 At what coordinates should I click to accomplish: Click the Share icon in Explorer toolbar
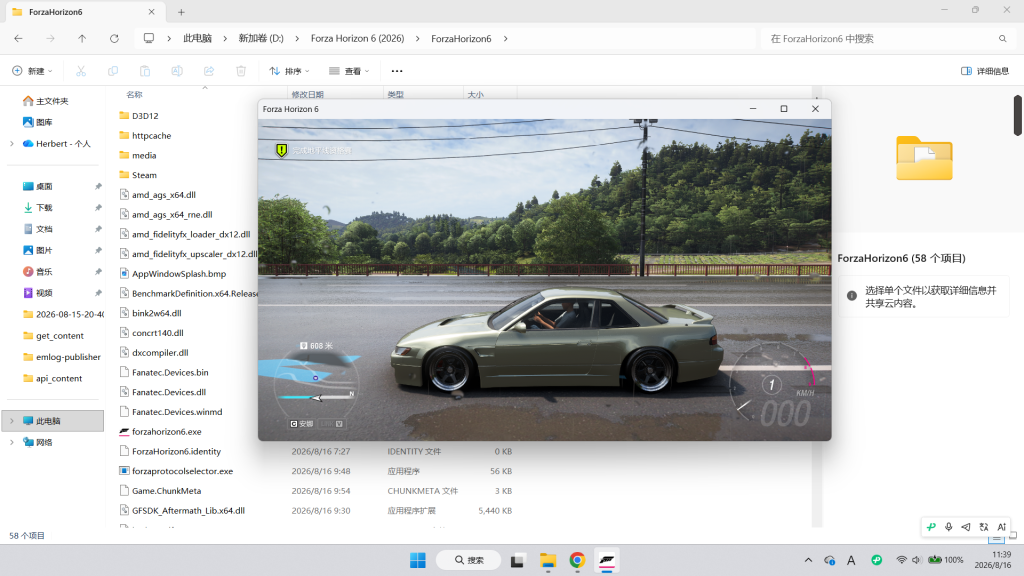coord(209,71)
